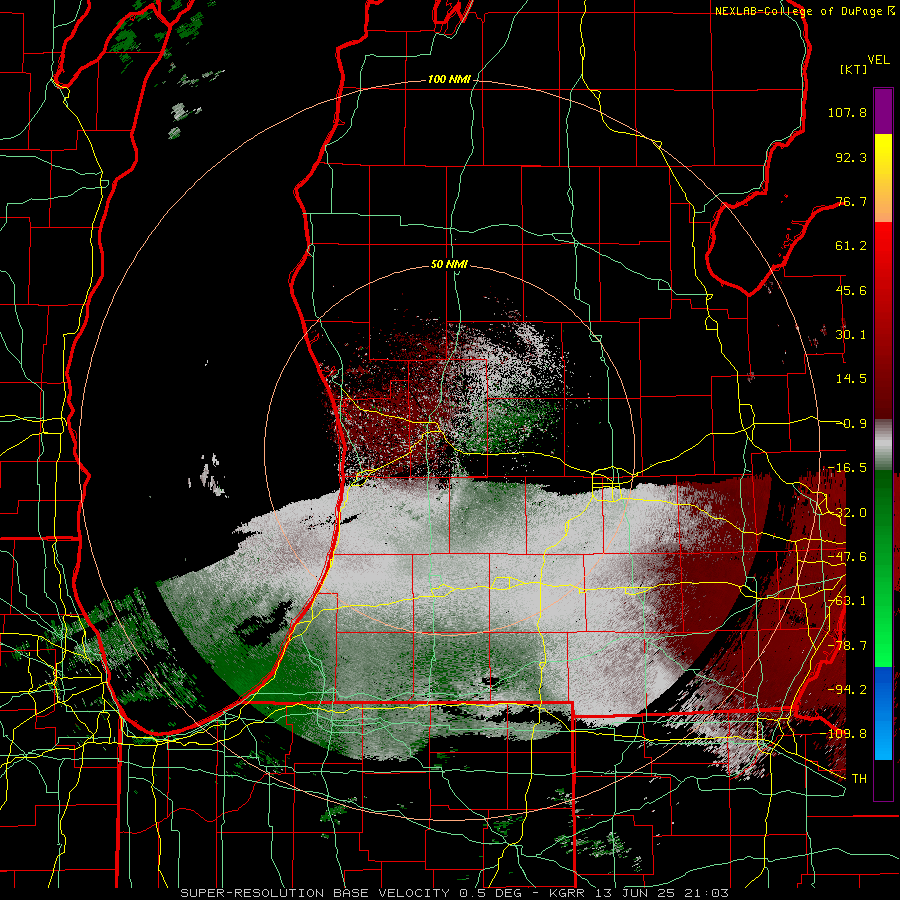Click the 14.5 value on the velocity scale
Image resolution: width=900 pixels, height=900 pixels.
851,379
